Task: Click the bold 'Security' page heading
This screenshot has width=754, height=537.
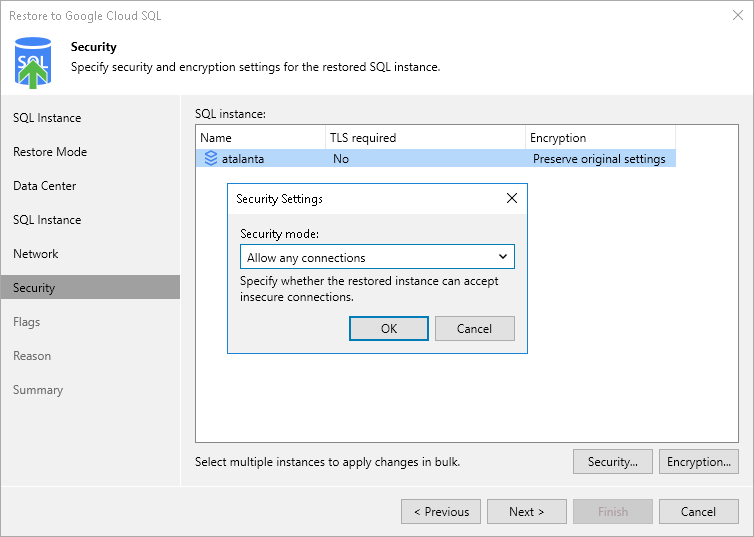Action: point(94,47)
